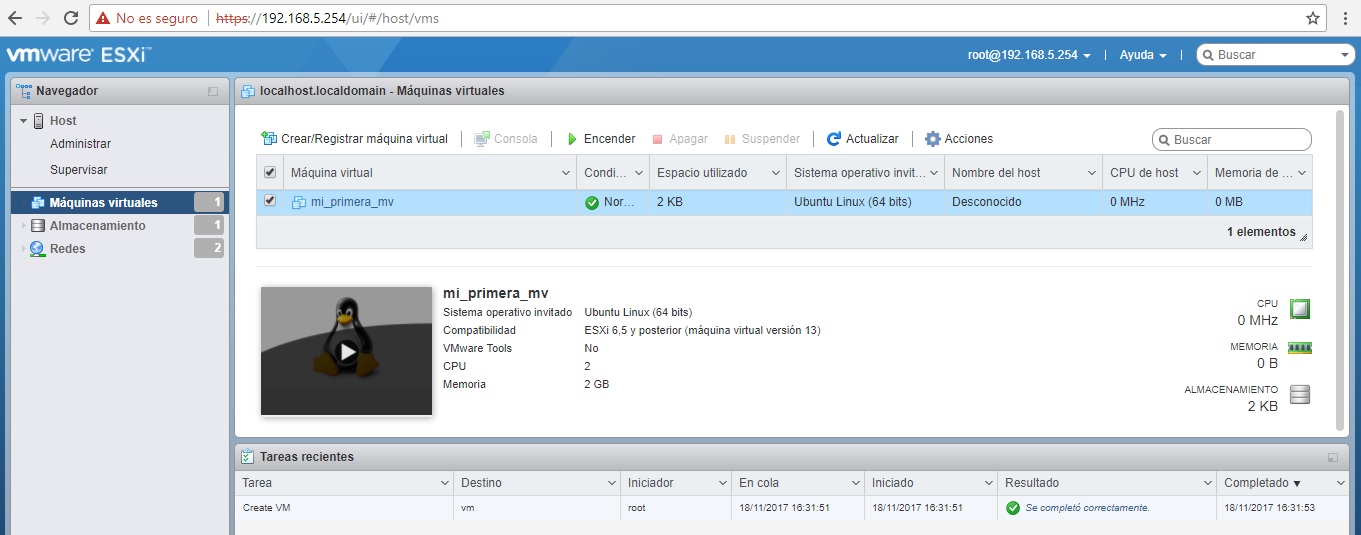The image size is (1361, 535).
Task: Open the root@192.168.5.254 user dropdown
Action: pyautogui.click(x=1029, y=55)
